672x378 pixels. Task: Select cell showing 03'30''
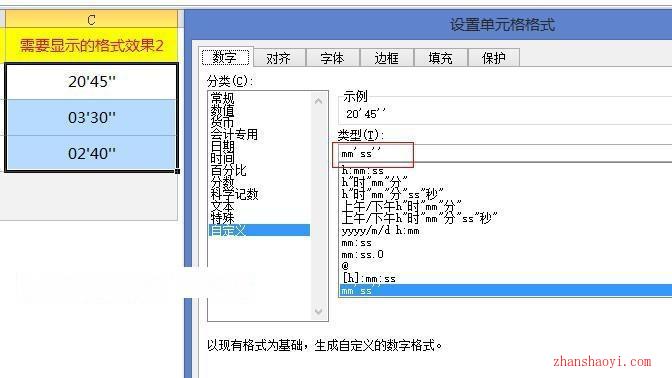pos(92,117)
